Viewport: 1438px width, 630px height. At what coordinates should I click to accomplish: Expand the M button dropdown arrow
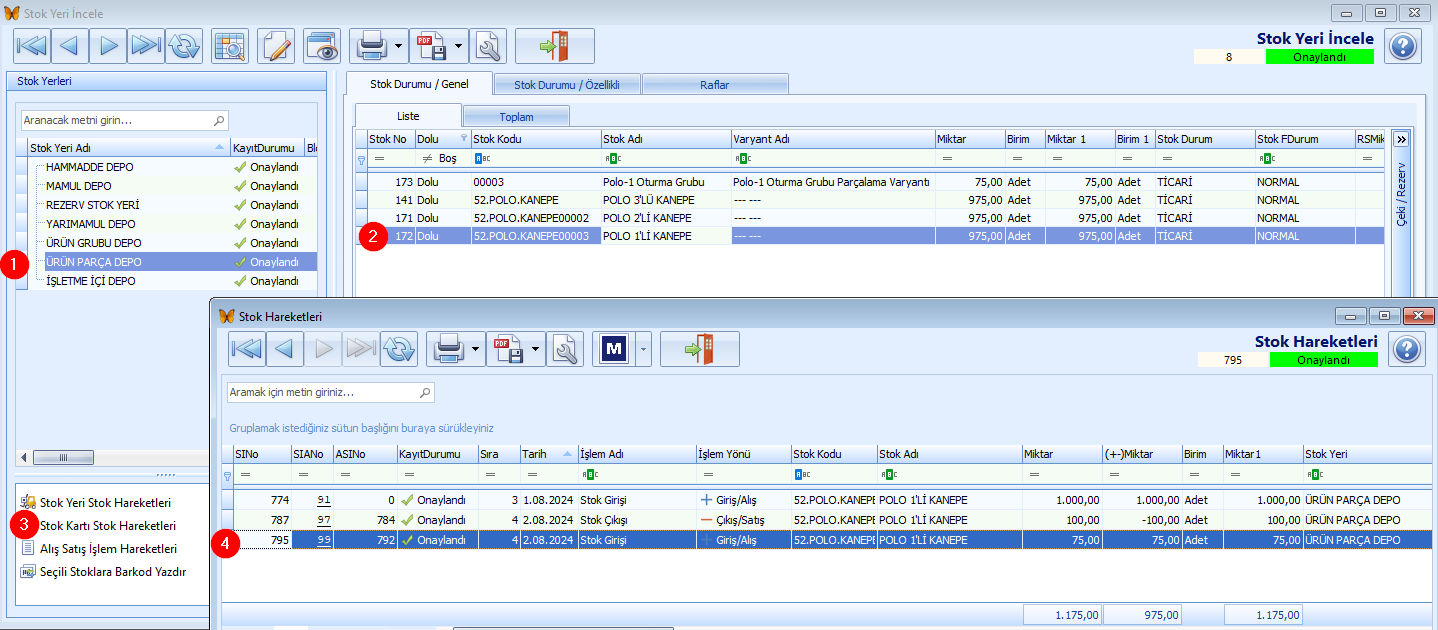point(643,349)
